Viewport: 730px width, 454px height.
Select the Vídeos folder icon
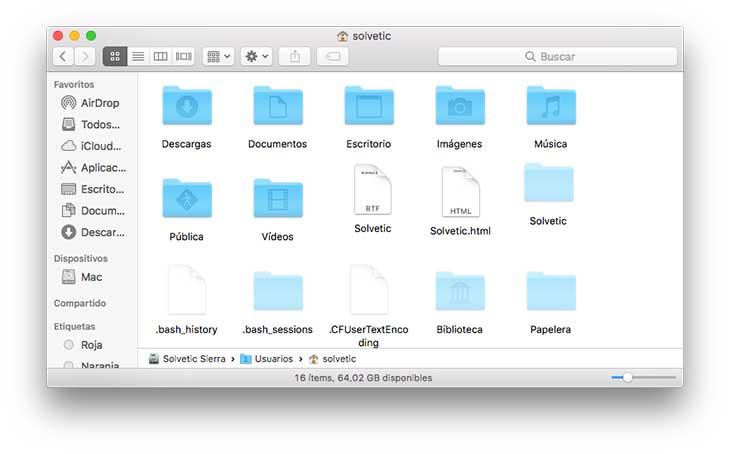coord(278,199)
